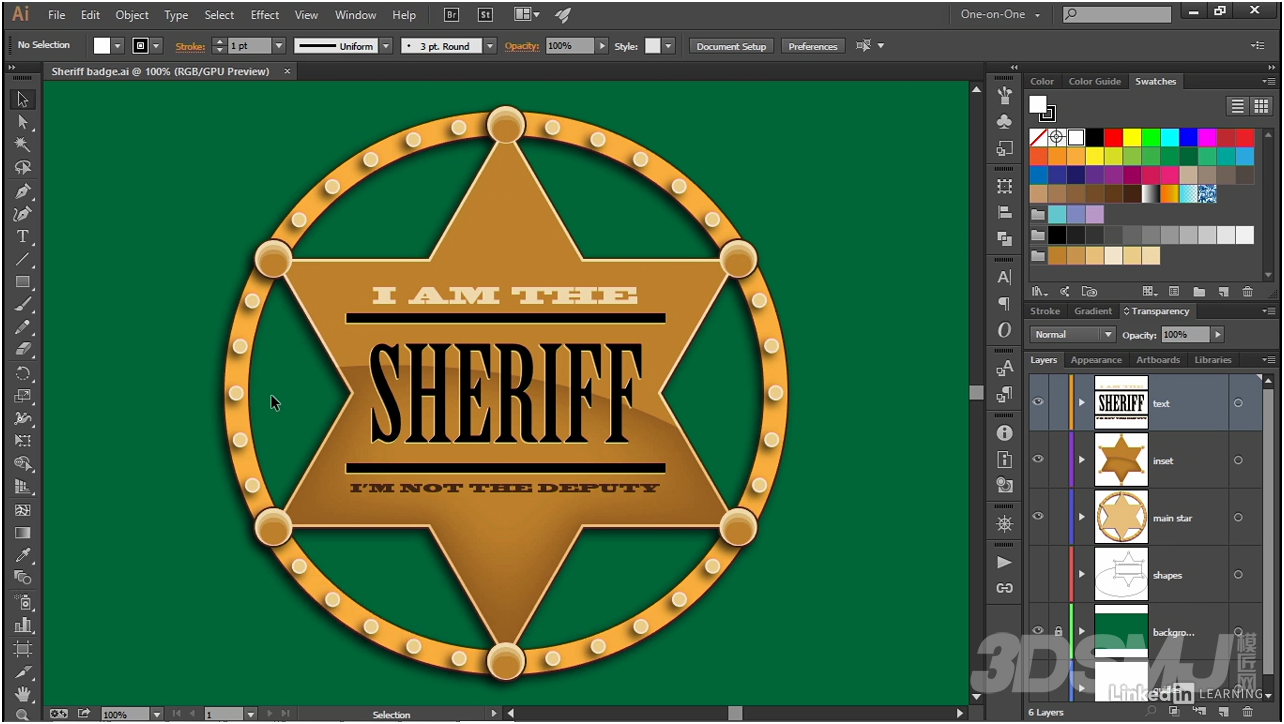
Task: Select the Scale tool
Action: (x=22, y=396)
